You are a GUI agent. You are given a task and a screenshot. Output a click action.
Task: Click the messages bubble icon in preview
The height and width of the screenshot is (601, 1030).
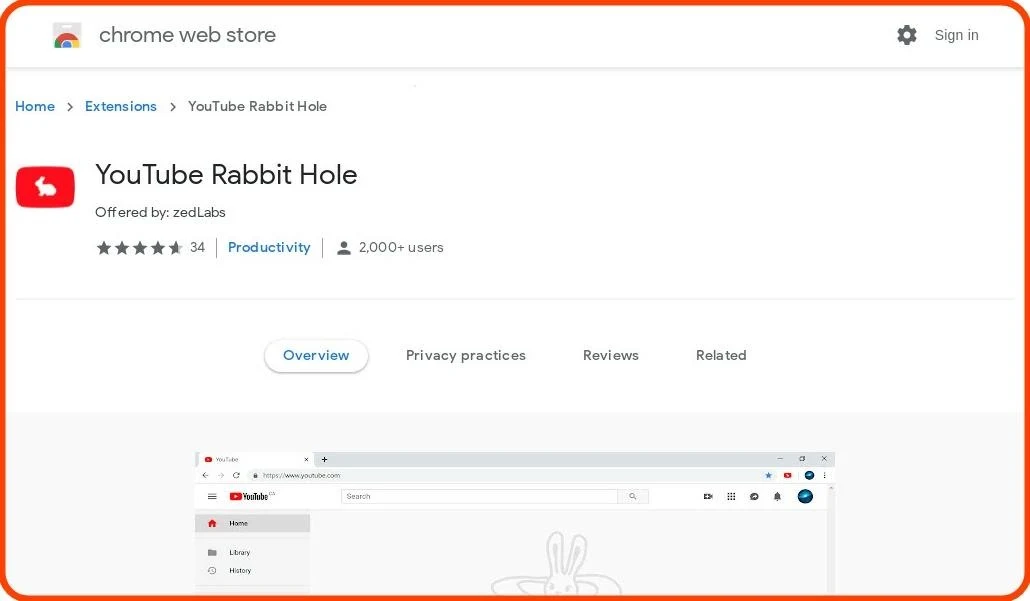(x=754, y=497)
